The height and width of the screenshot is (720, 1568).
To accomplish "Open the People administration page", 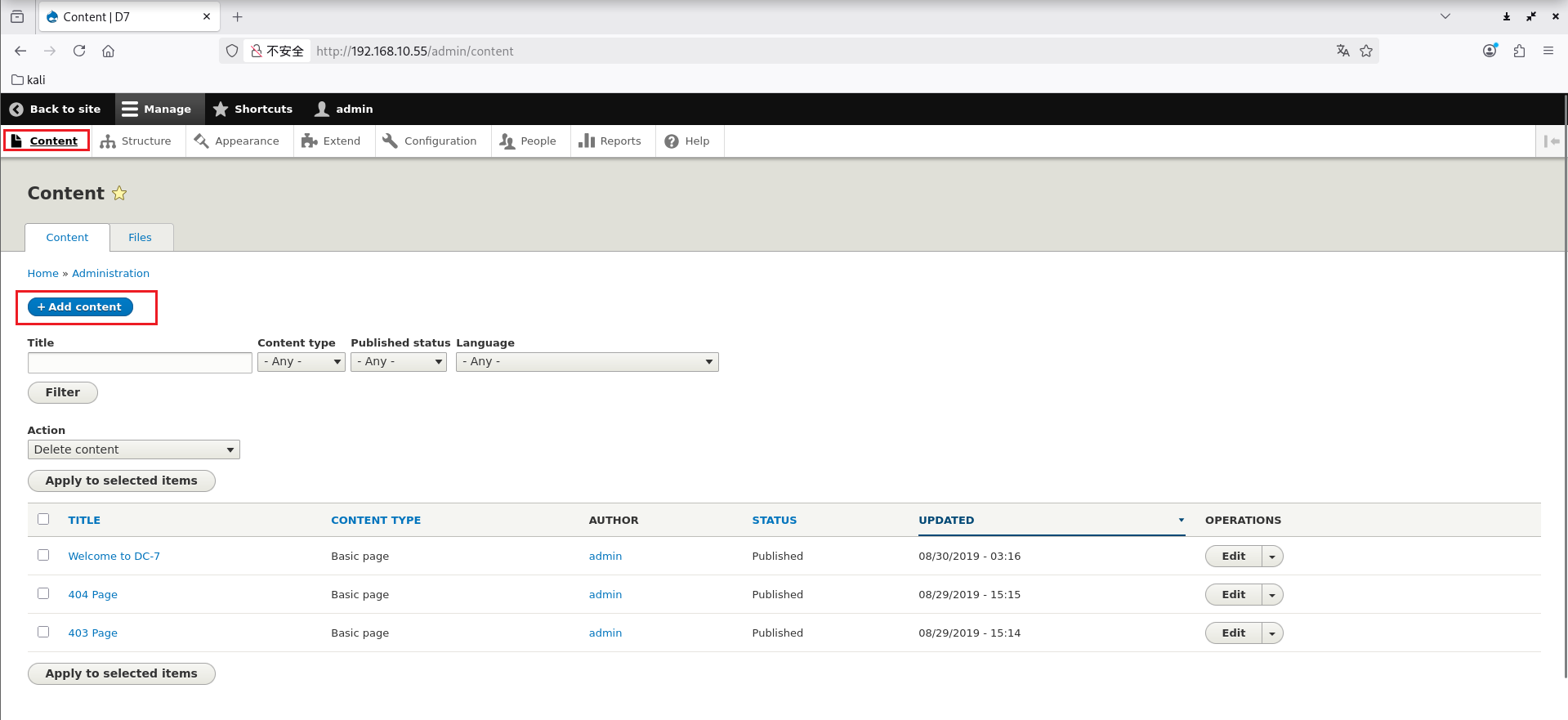I will pos(528,141).
